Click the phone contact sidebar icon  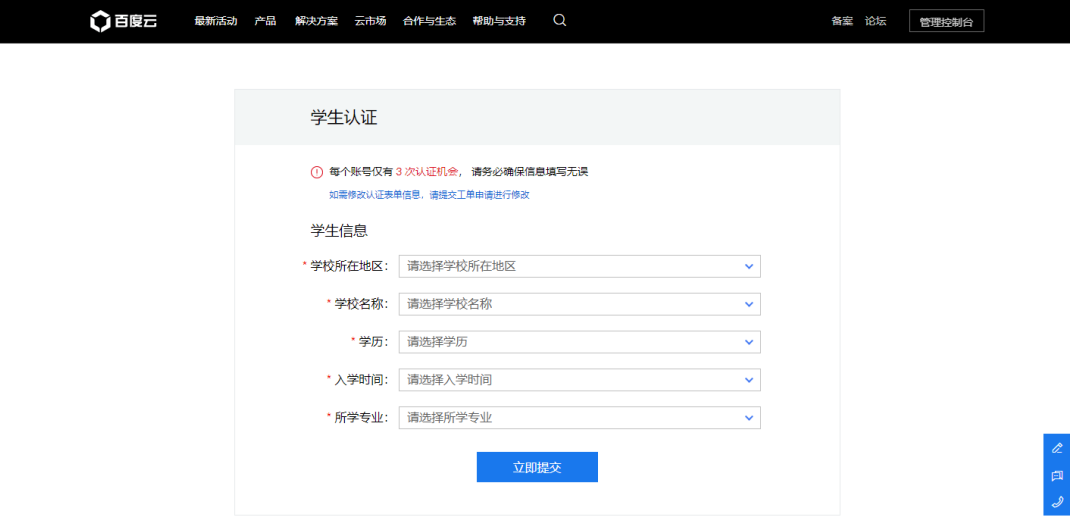(x=1057, y=502)
